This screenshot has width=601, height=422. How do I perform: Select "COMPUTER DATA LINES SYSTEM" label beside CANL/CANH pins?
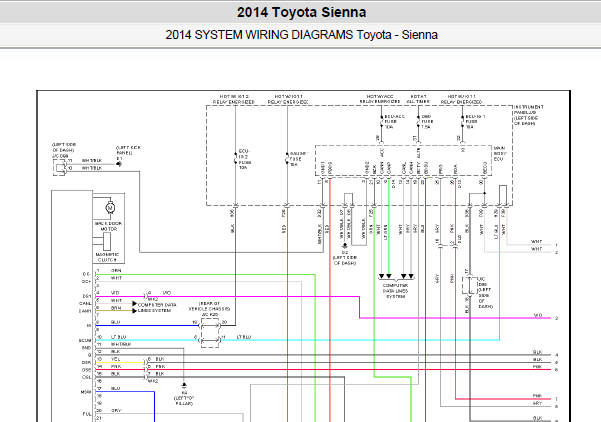(157, 307)
